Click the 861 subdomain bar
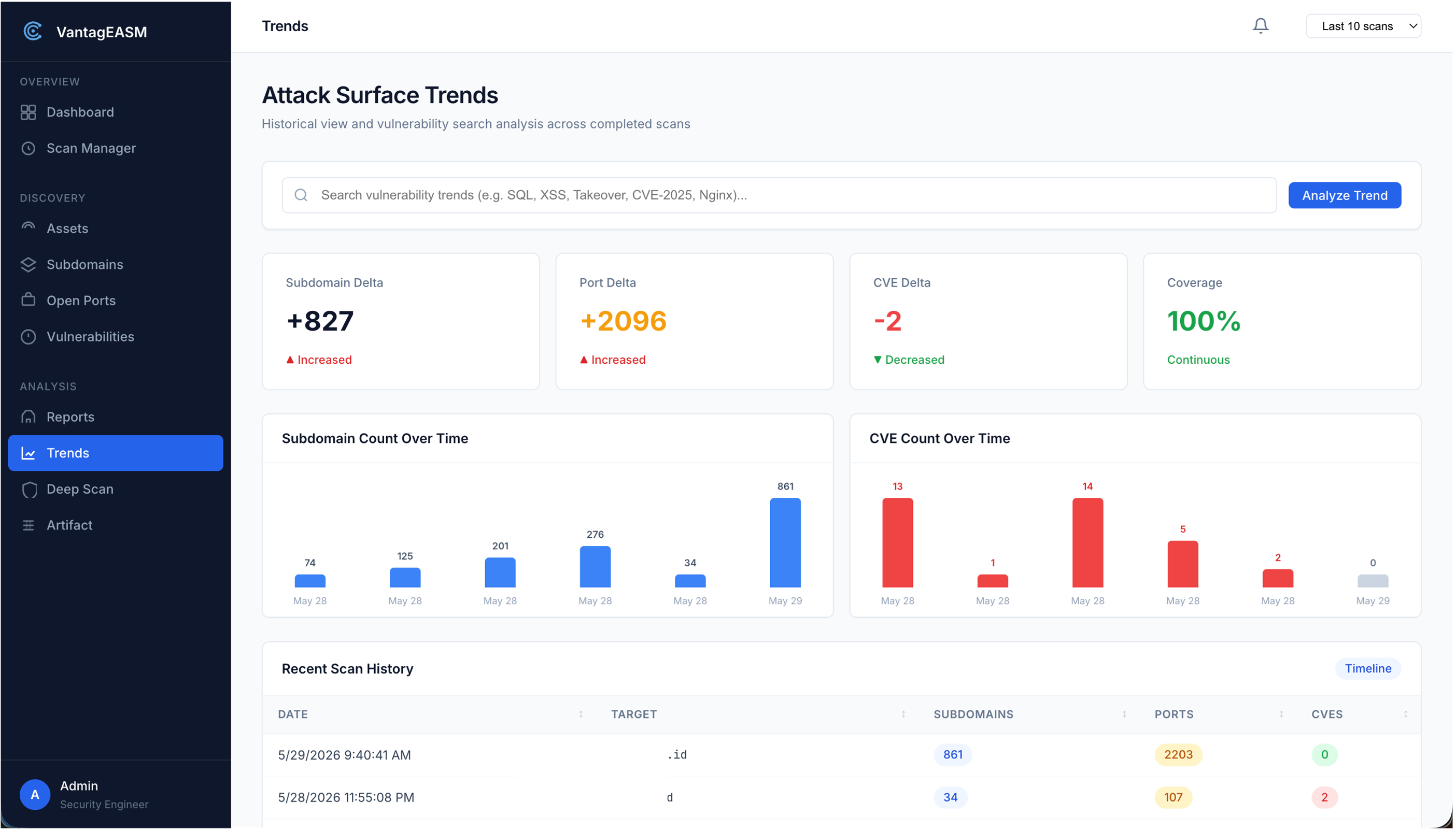The image size is (1456, 831). pos(785,542)
